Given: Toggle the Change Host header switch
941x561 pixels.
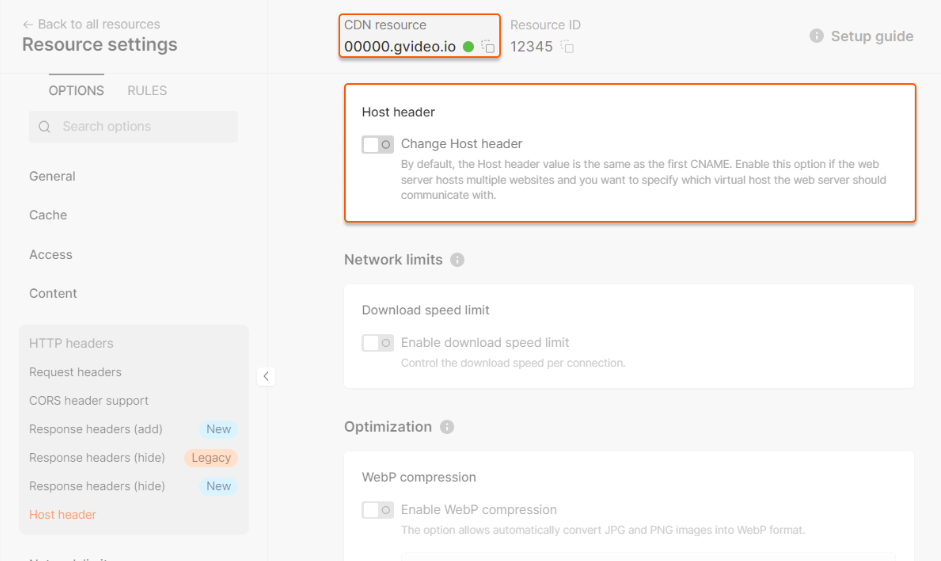Looking at the screenshot, I should (x=377, y=145).
